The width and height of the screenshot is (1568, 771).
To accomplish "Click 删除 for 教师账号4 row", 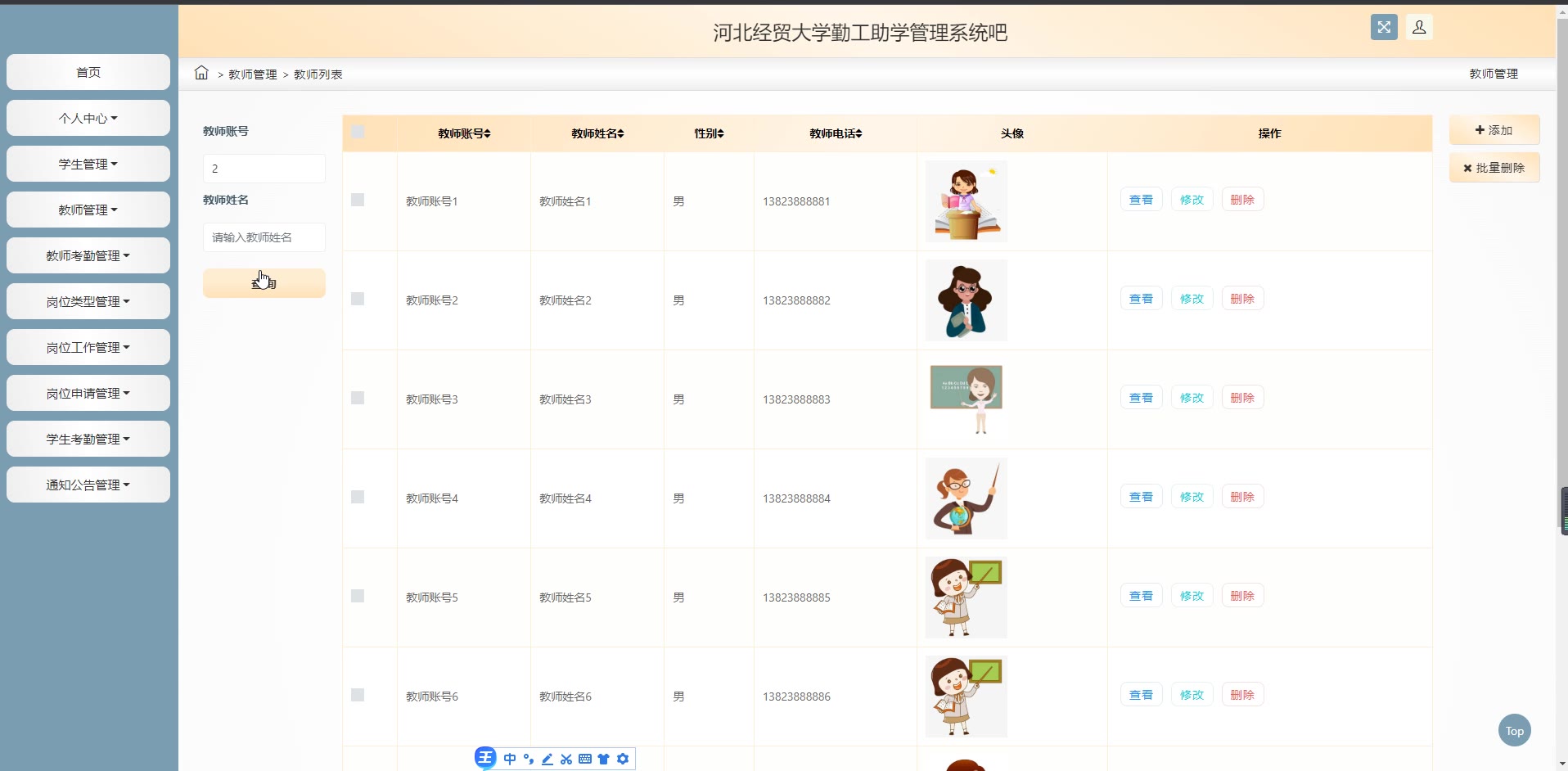I will pos(1242,497).
